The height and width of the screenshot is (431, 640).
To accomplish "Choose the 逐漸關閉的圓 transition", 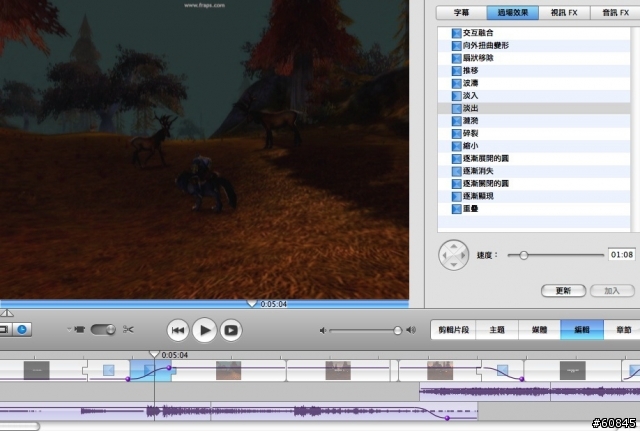I will pyautogui.click(x=534, y=184).
